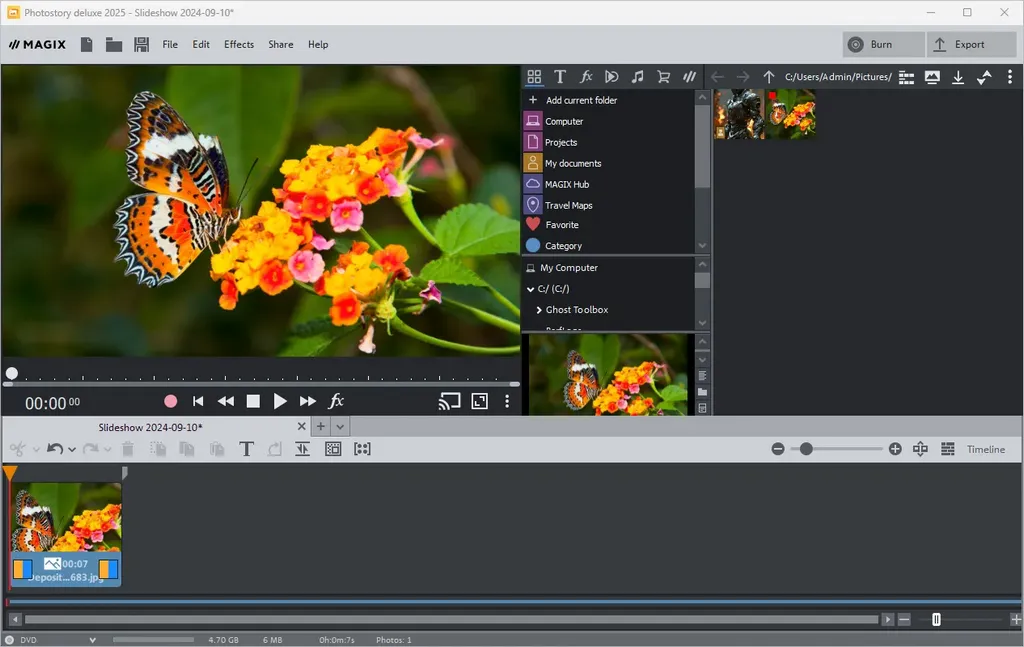The width and height of the screenshot is (1024, 647).
Task: Jump to the beginning of the slideshow
Action: 198,401
